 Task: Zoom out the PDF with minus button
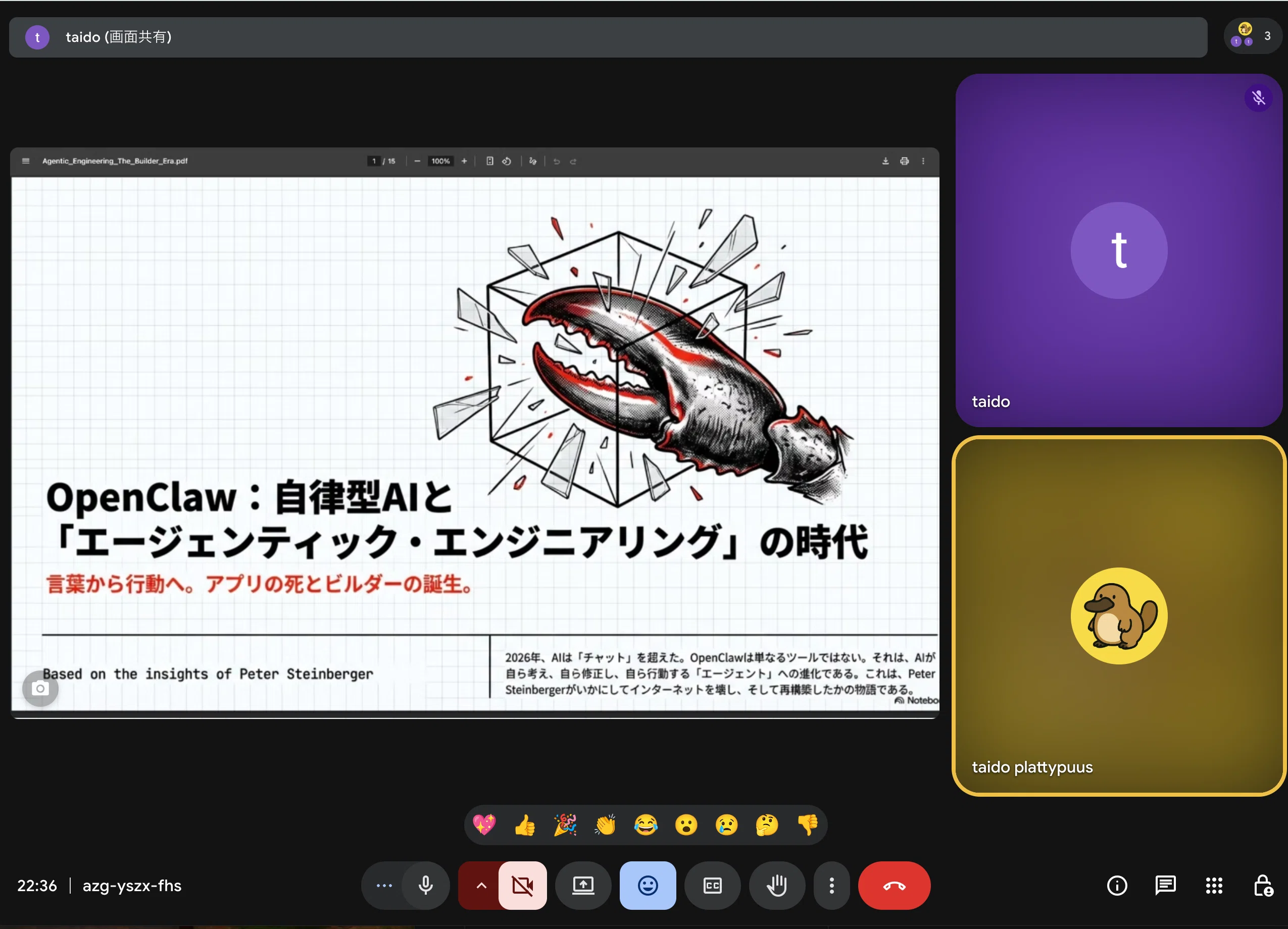point(417,161)
